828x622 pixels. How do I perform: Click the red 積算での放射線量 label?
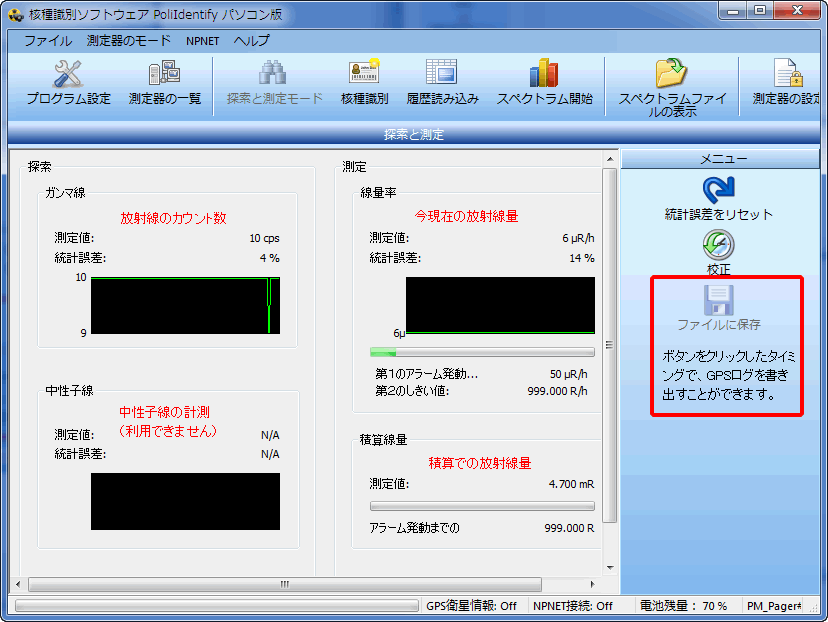pyautogui.click(x=479, y=463)
